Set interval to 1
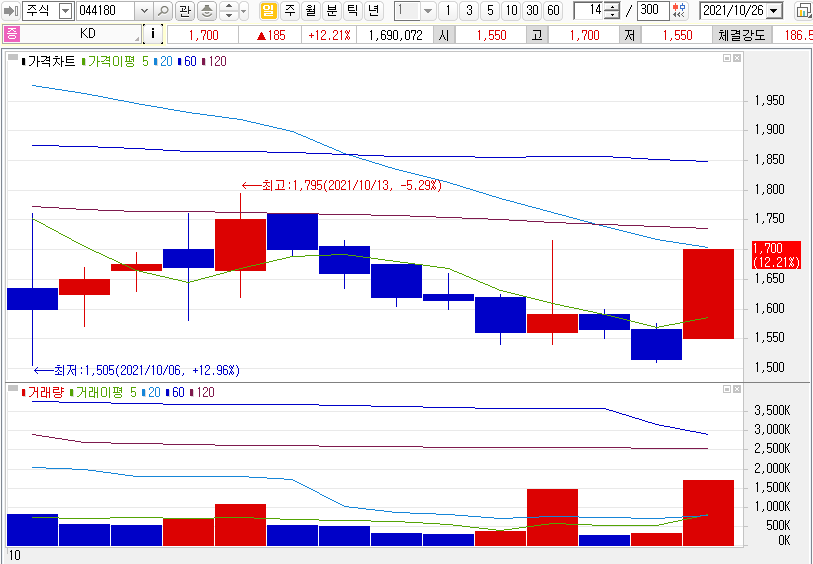The image size is (813, 564). click(x=448, y=10)
